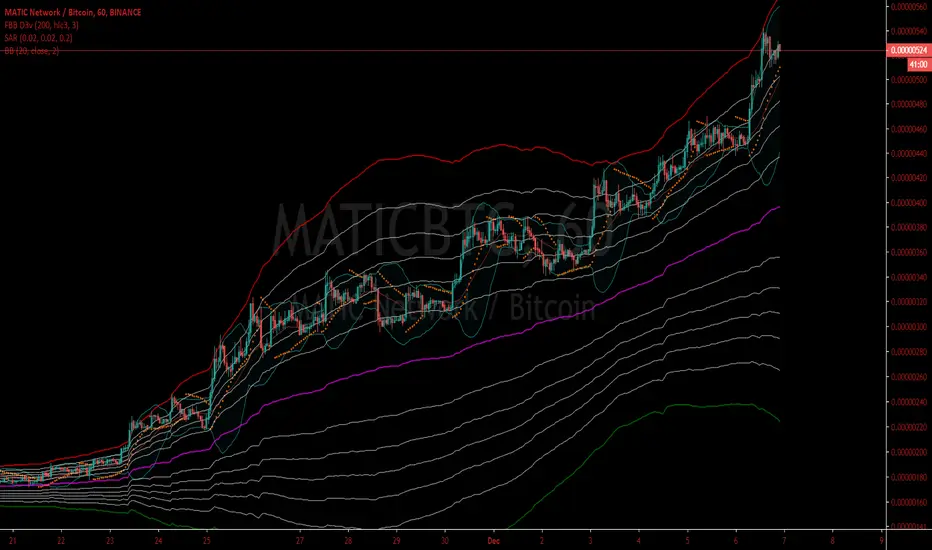
Task: Click the 0.00000480 price axis label
Action: tap(909, 104)
